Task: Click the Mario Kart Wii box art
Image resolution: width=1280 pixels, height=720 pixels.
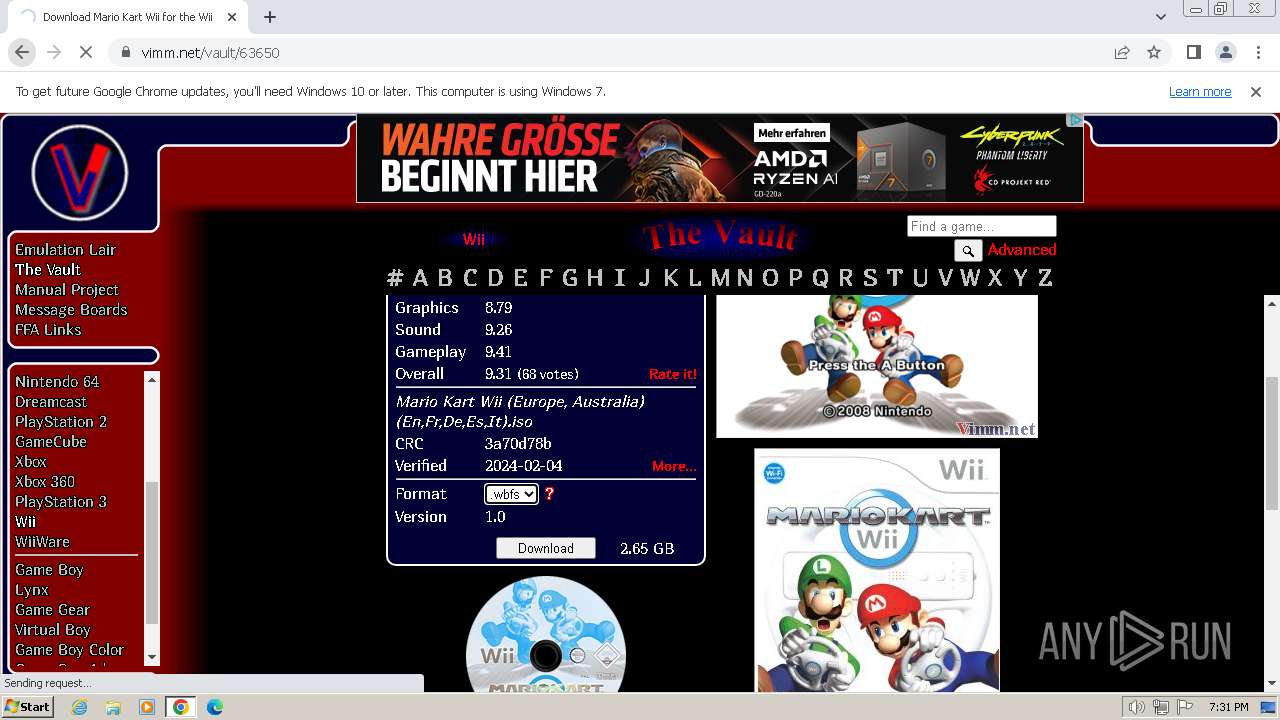Action: pyautogui.click(x=877, y=570)
